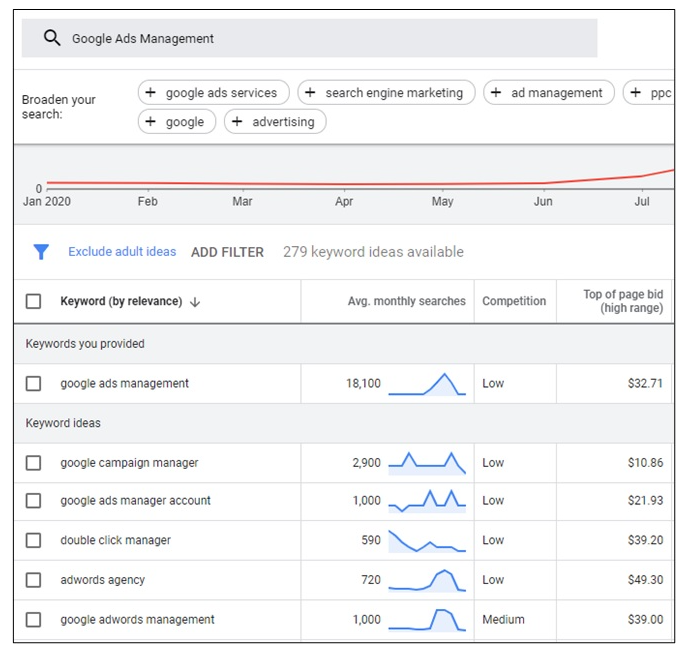Viewport: 683px width, 653px height.
Task: Sort by the Avg. monthly searches column
Action: click(x=406, y=301)
